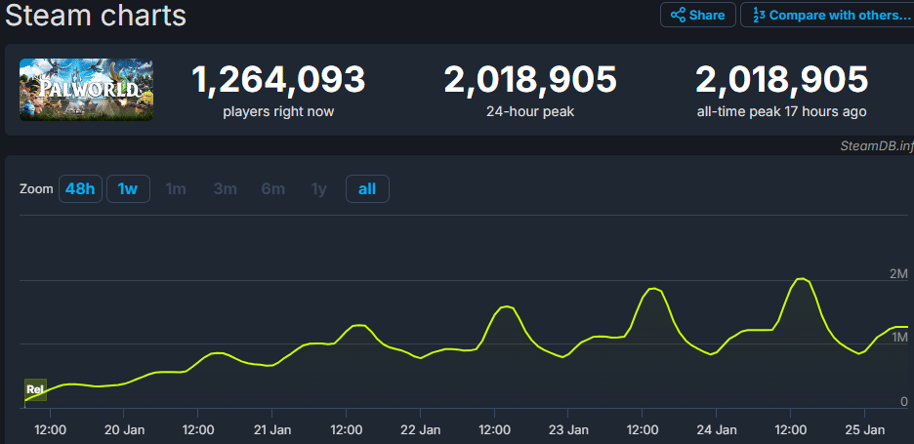This screenshot has width=914, height=444.
Task: Click the Rel release marker on chart
Action: [35, 390]
